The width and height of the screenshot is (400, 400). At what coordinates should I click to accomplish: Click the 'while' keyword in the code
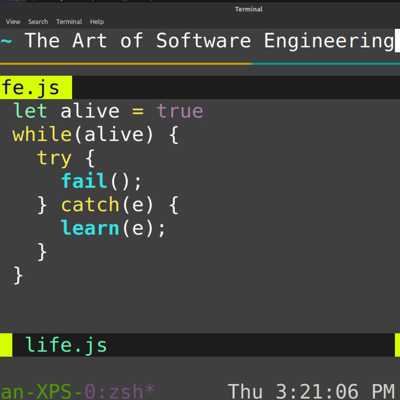tap(42, 135)
